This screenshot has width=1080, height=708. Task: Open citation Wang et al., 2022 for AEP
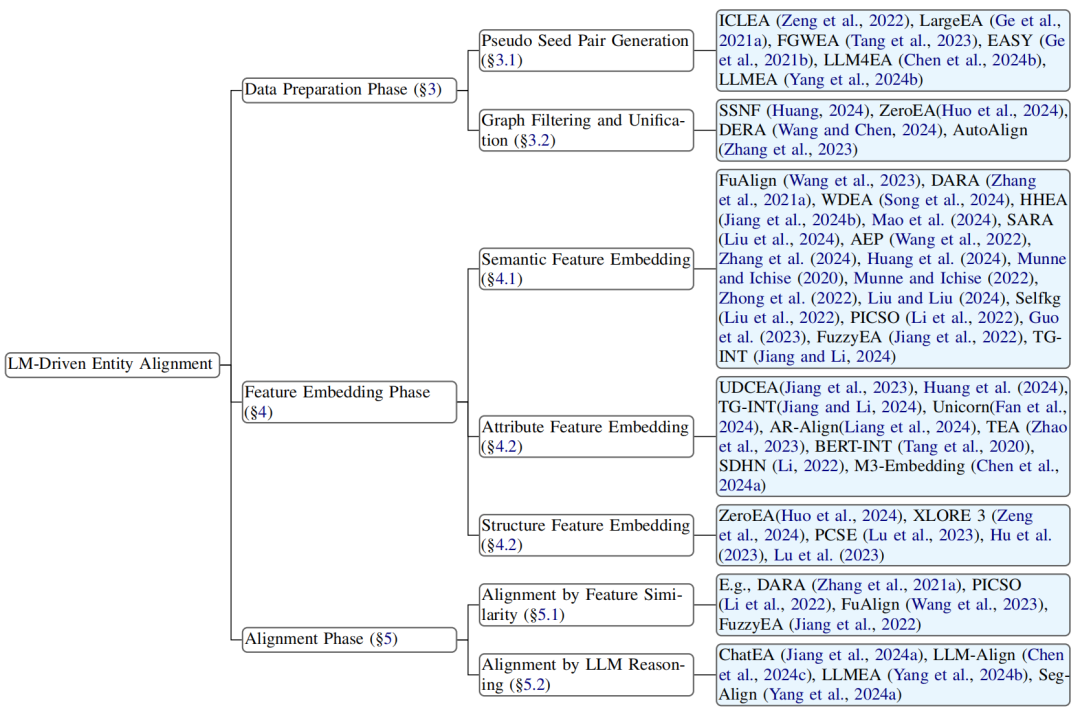tap(958, 240)
